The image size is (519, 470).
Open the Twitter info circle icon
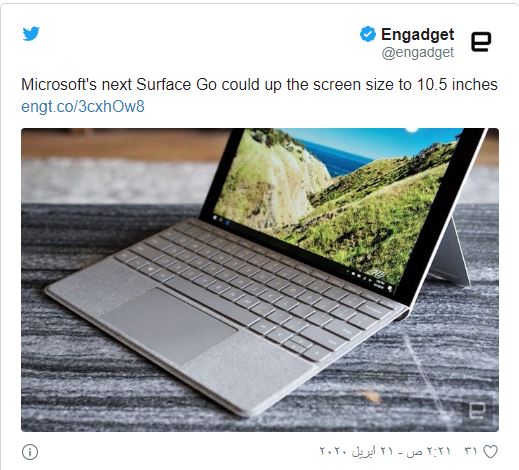point(30,452)
